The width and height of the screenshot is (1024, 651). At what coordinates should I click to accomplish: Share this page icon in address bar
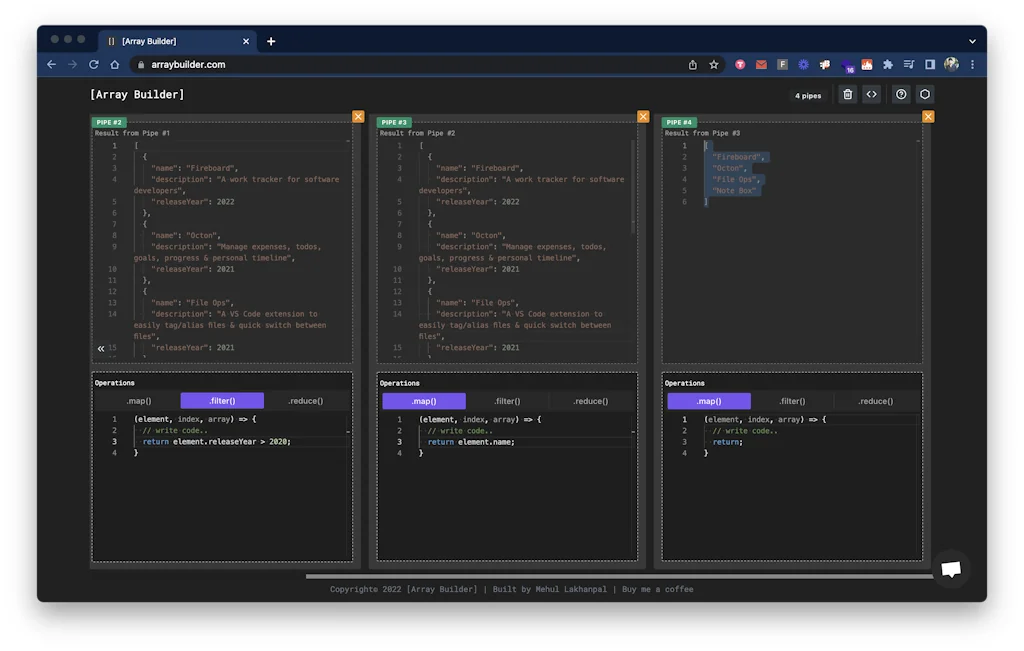(692, 65)
